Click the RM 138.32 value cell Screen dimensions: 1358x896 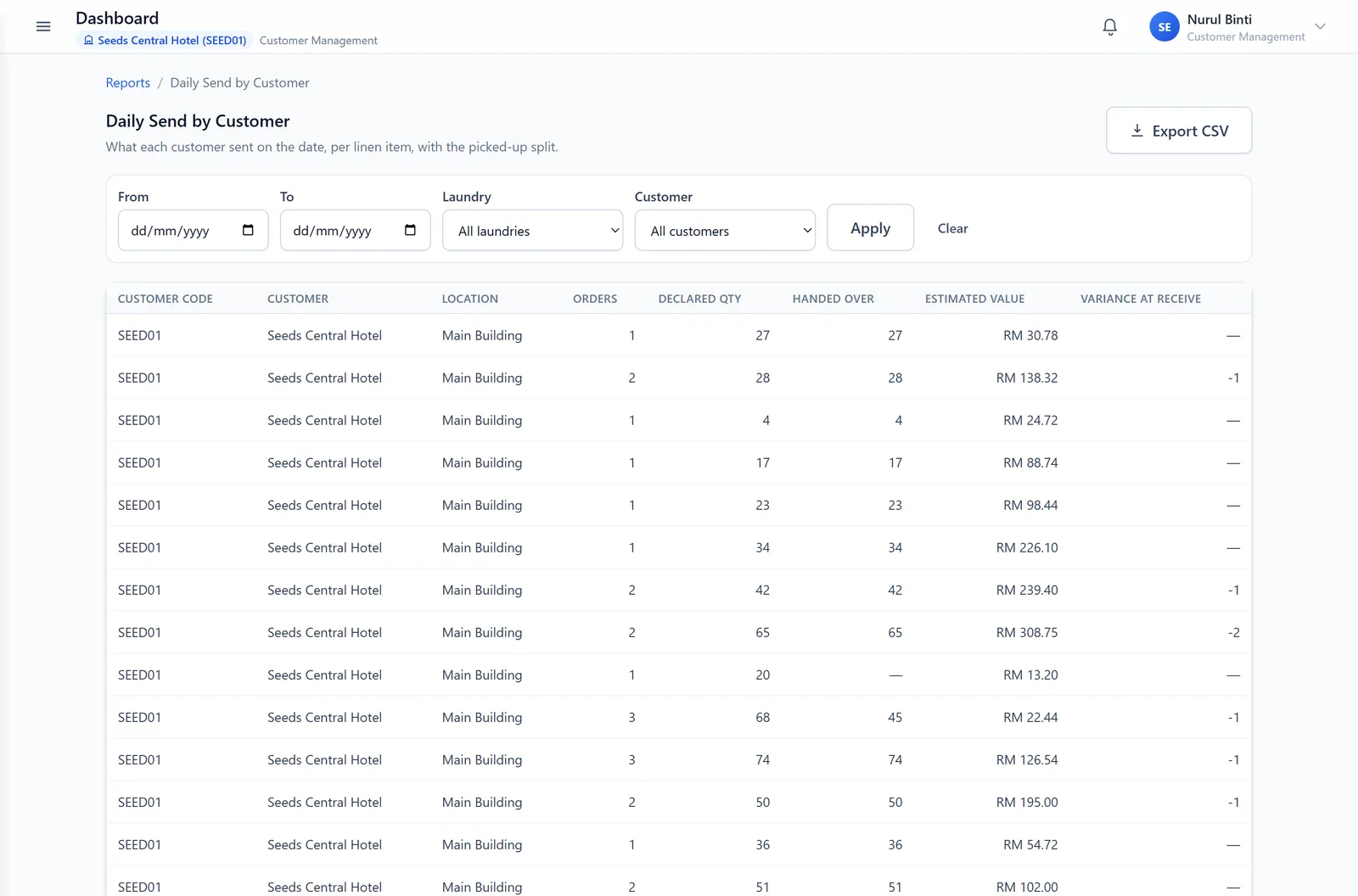tap(1027, 378)
